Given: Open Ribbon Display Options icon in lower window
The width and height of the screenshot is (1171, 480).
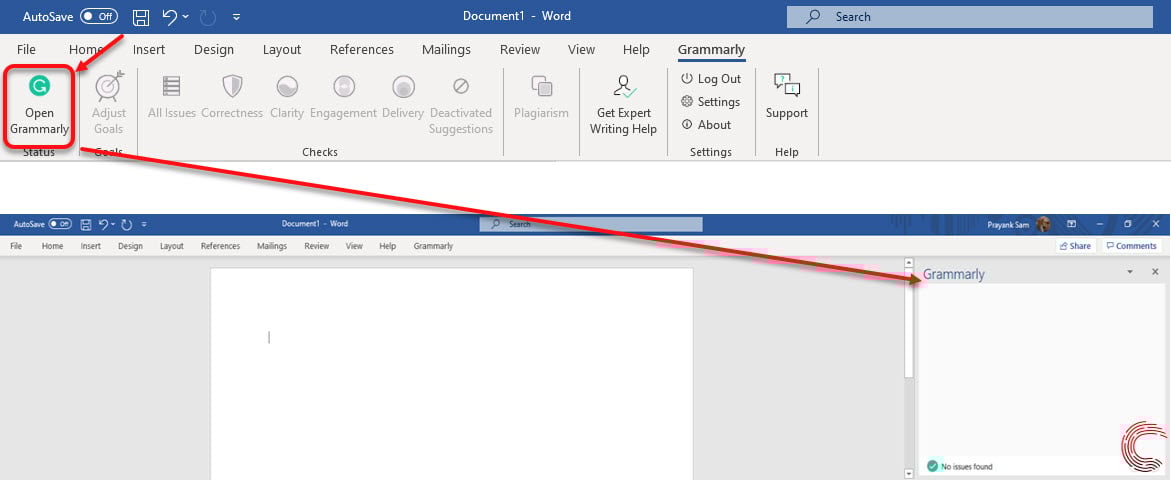Looking at the screenshot, I should tap(1071, 224).
